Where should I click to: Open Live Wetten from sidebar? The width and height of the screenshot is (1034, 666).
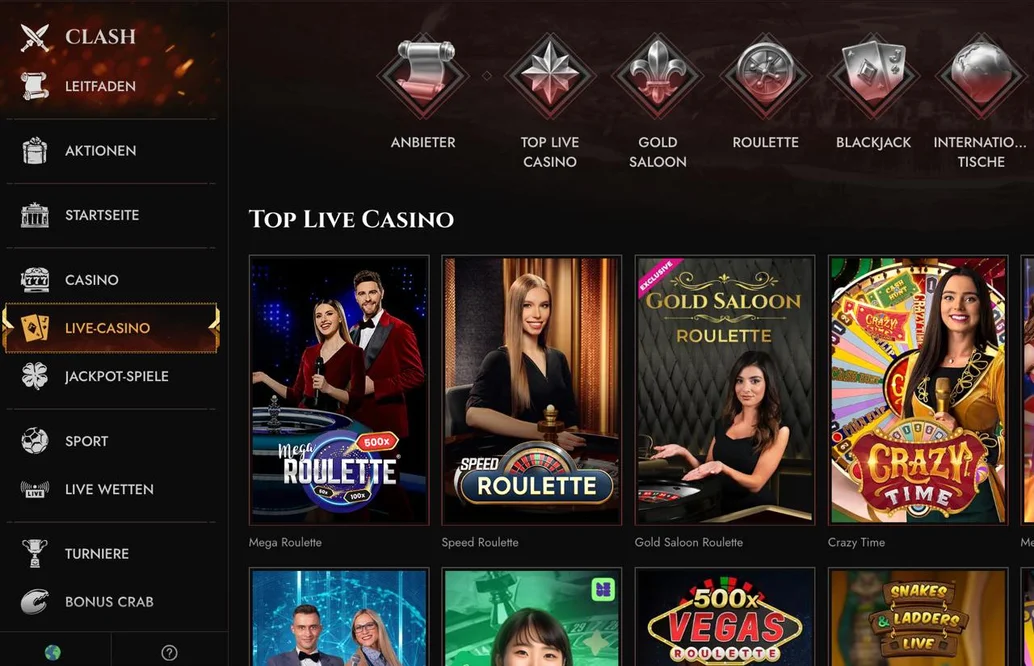click(111, 489)
